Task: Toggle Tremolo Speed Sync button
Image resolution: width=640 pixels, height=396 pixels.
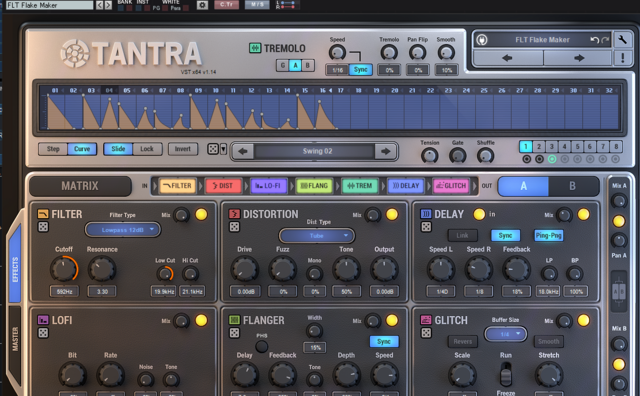Action: coord(360,70)
